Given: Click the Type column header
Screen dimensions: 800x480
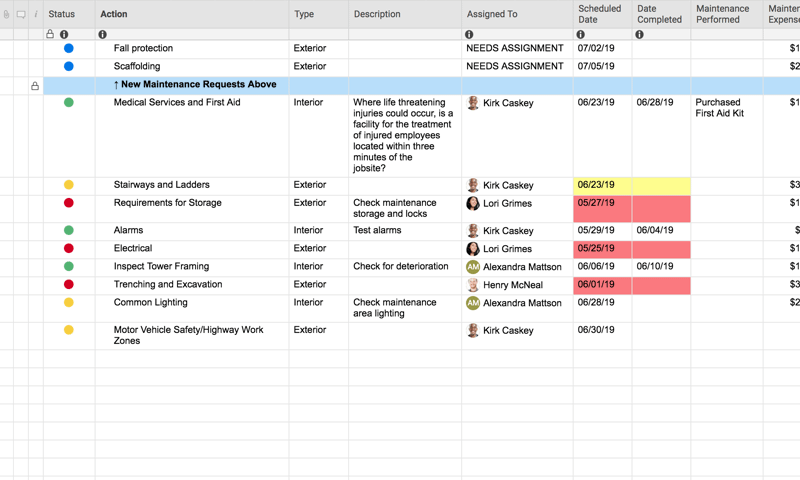Looking at the screenshot, I should coord(319,14).
